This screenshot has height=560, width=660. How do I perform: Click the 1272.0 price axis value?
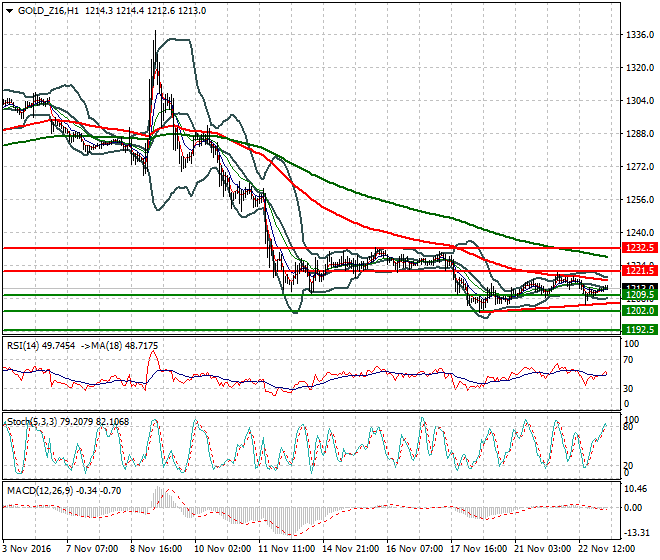(x=640, y=167)
